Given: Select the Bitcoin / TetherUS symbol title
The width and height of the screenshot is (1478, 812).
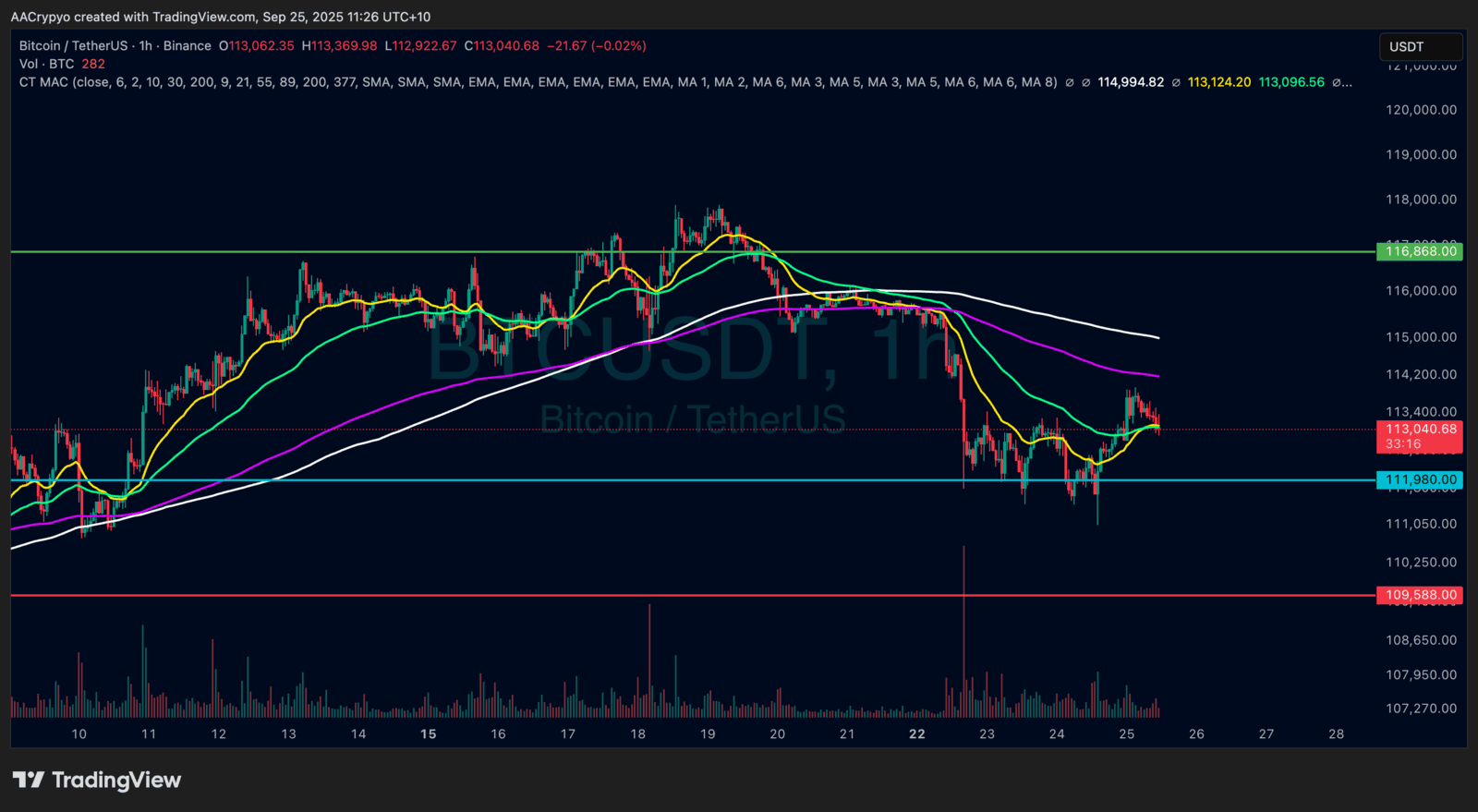Looking at the screenshot, I should click(x=73, y=46).
